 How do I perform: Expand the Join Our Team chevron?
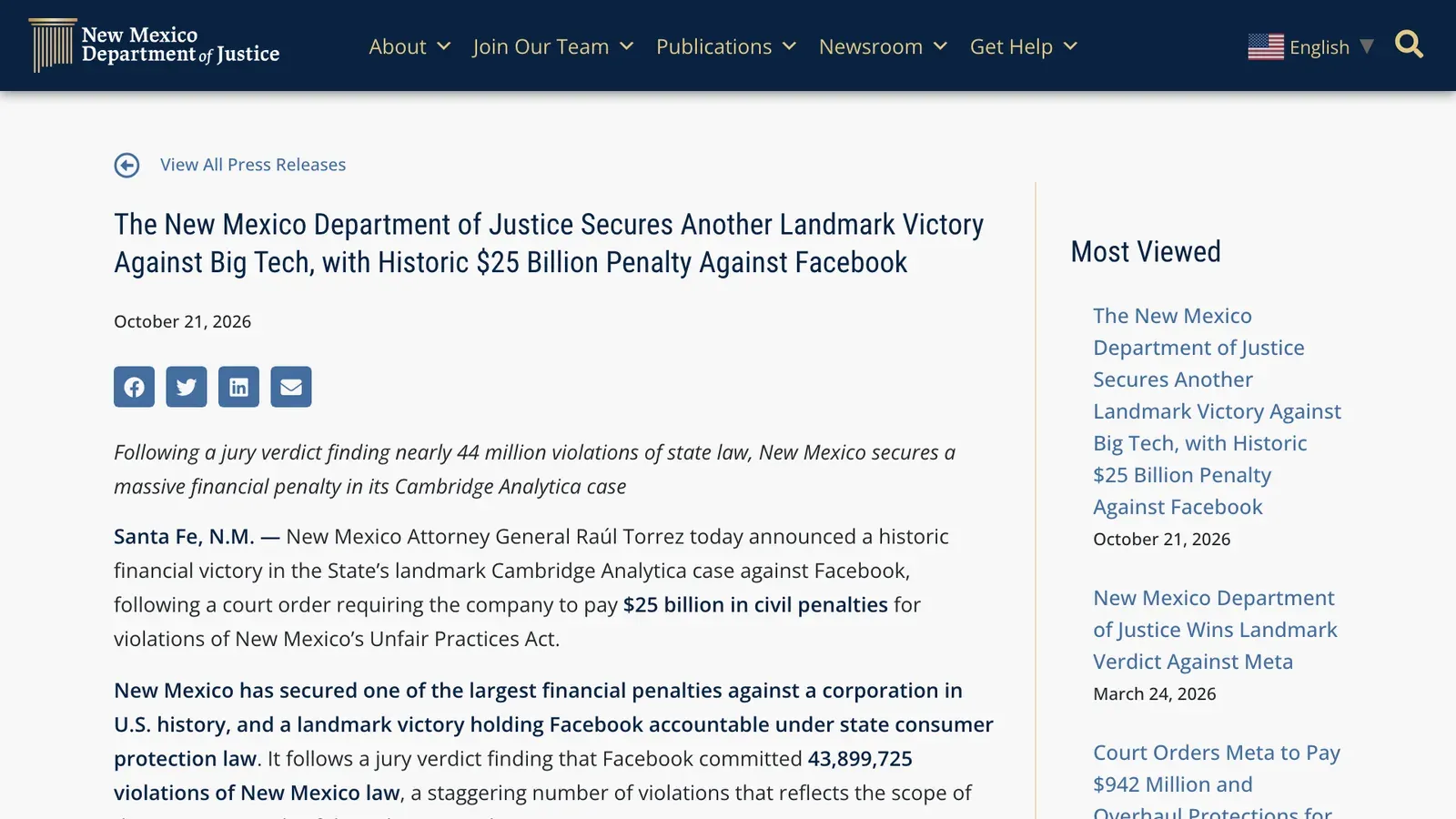pyautogui.click(x=627, y=46)
